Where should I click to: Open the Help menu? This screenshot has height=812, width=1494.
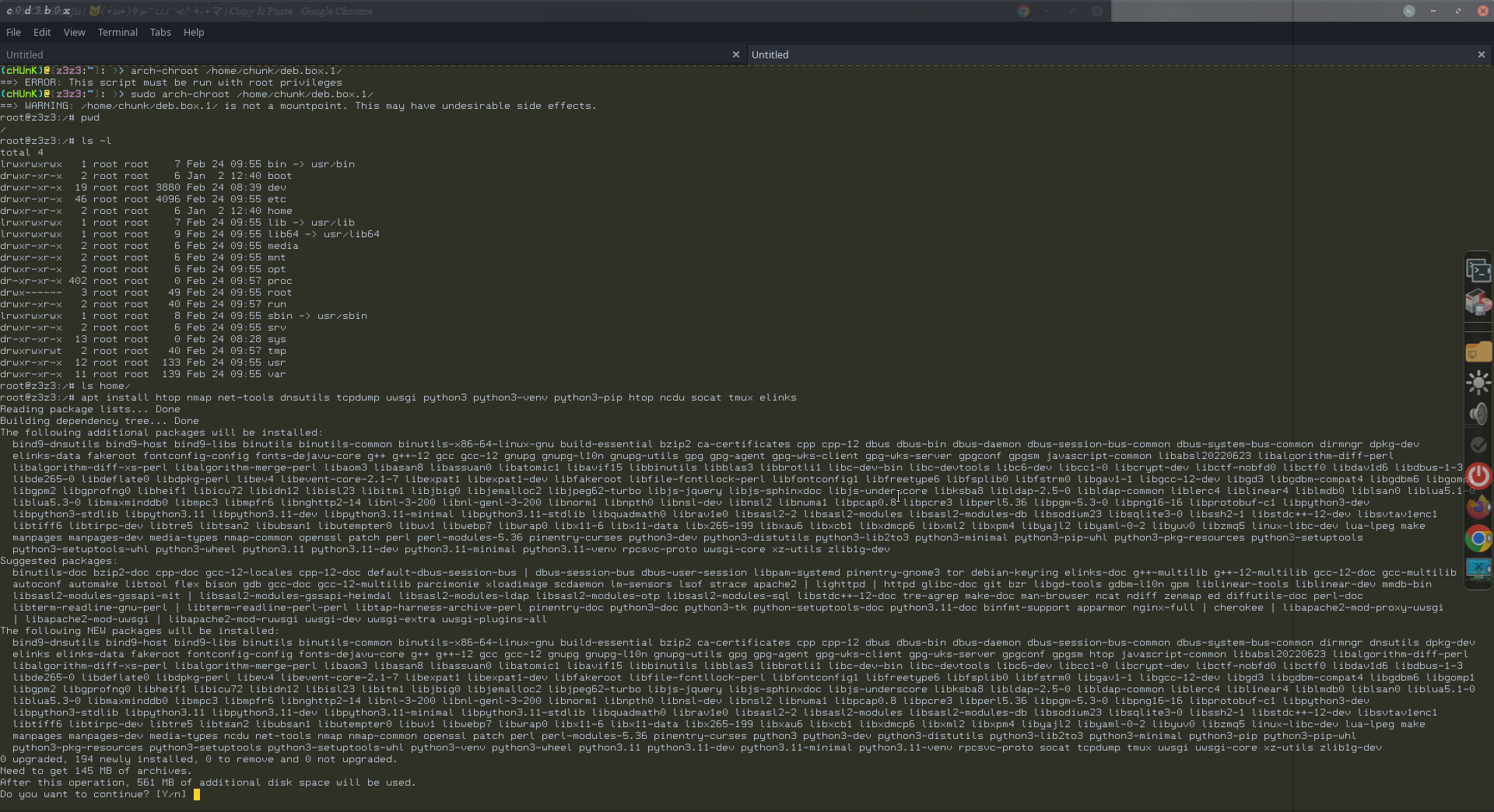194,33
